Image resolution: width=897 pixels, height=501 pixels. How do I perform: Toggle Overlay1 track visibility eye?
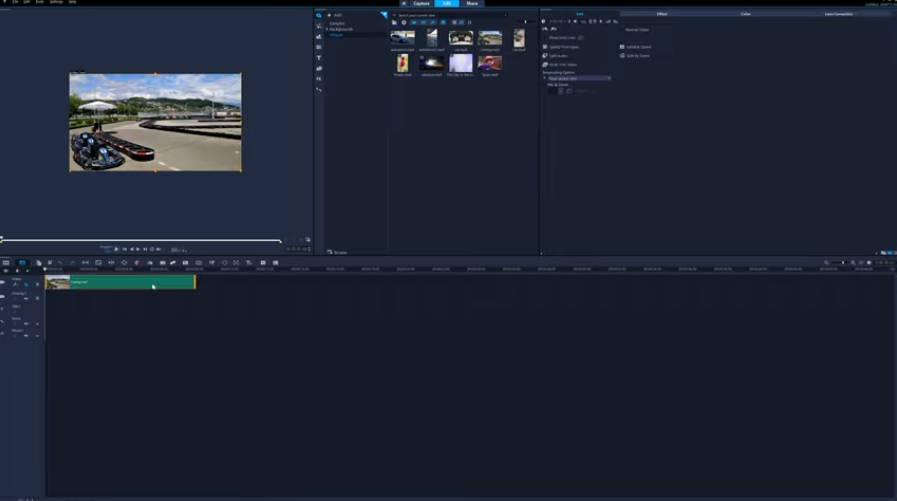pos(2,296)
